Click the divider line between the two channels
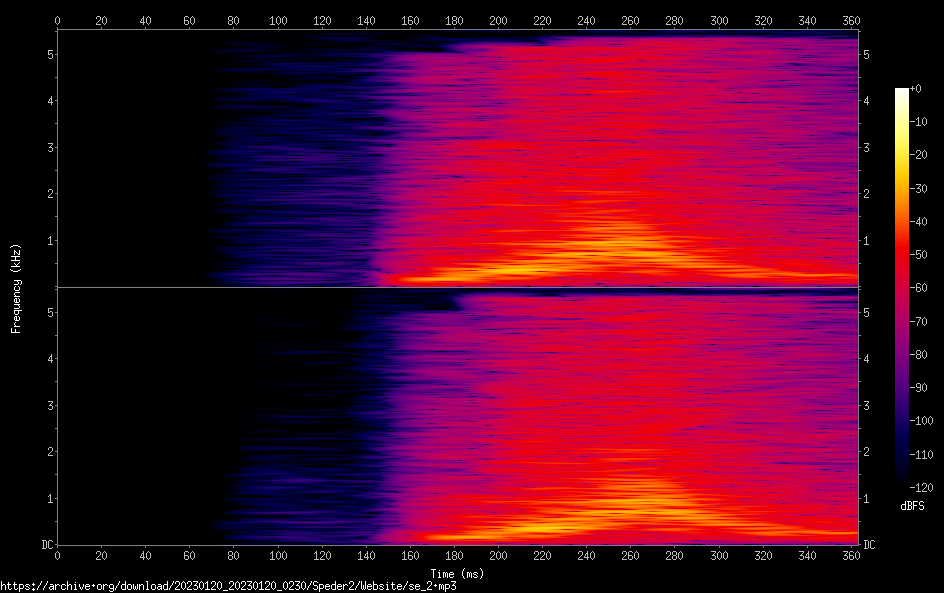The width and height of the screenshot is (944, 593). coord(457,288)
